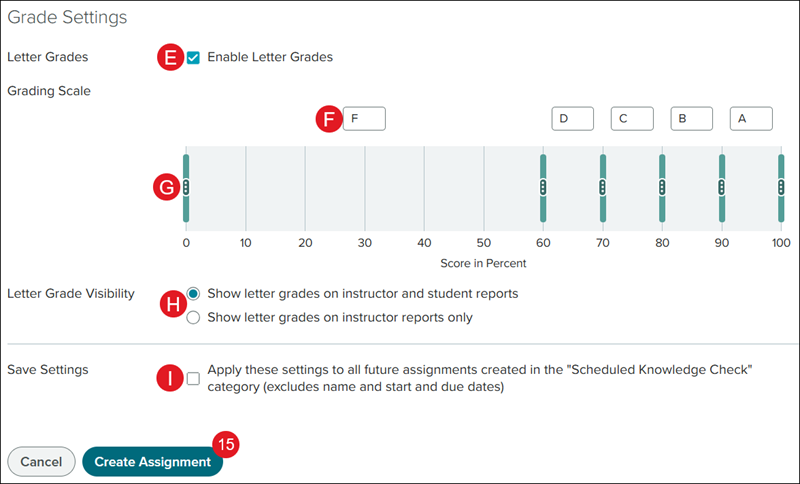This screenshot has width=800, height=484.
Task: Edit the B grade label field
Action: click(691, 119)
